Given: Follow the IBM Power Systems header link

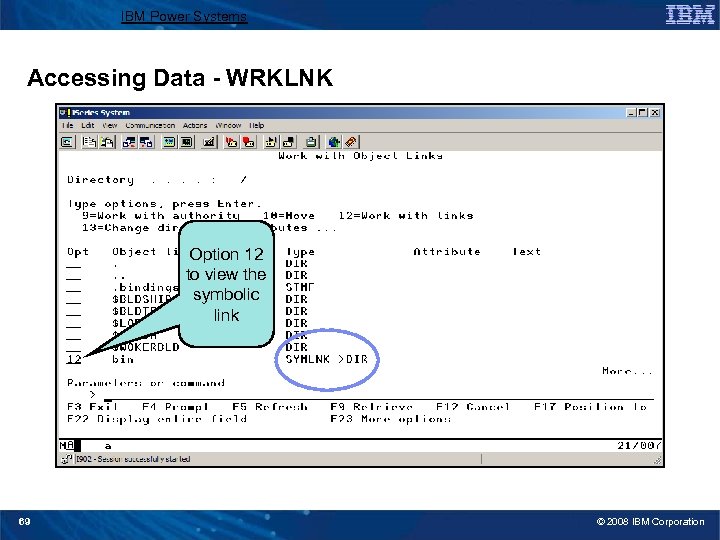Looking at the screenshot, I should pos(184,17).
